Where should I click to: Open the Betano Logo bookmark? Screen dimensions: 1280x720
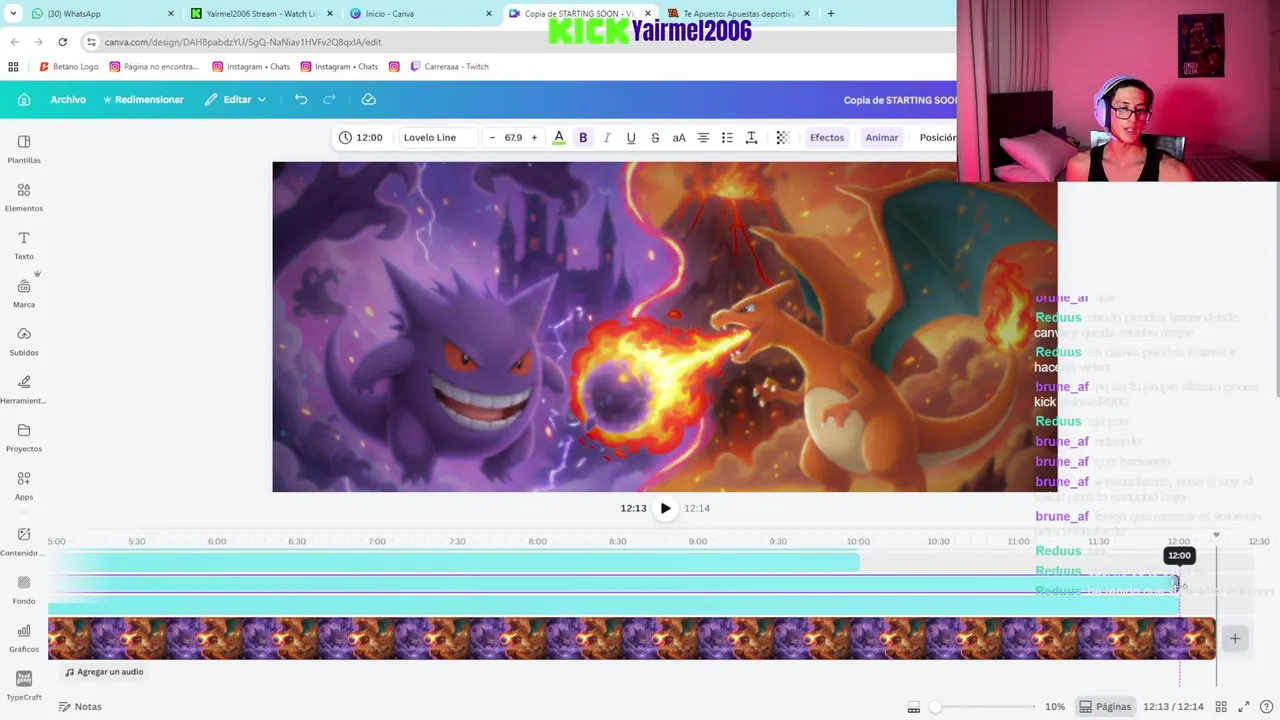click(x=68, y=67)
